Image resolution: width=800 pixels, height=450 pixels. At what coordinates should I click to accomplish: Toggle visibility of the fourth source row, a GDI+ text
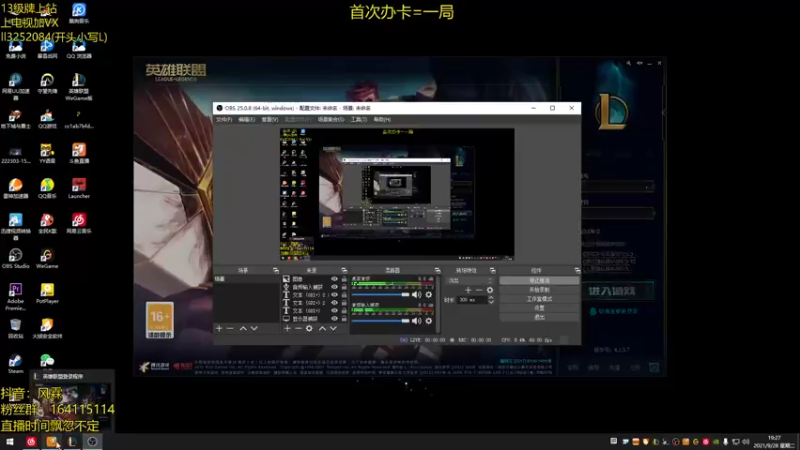(x=335, y=303)
